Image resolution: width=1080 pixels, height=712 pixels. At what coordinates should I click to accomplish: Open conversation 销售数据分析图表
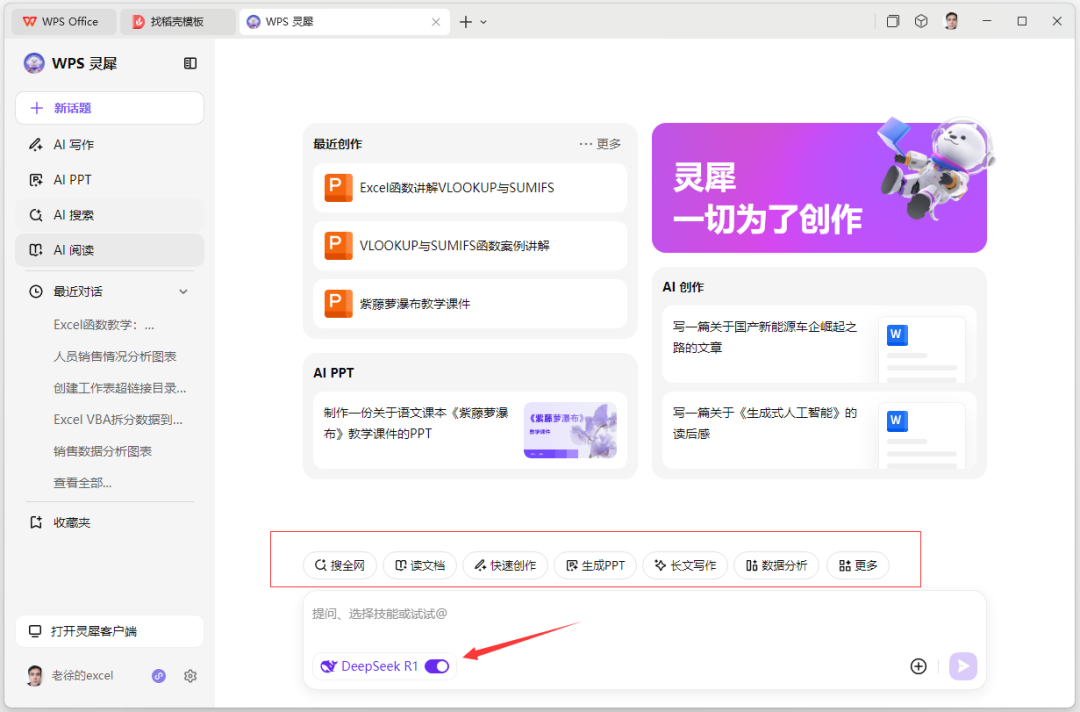pos(103,451)
